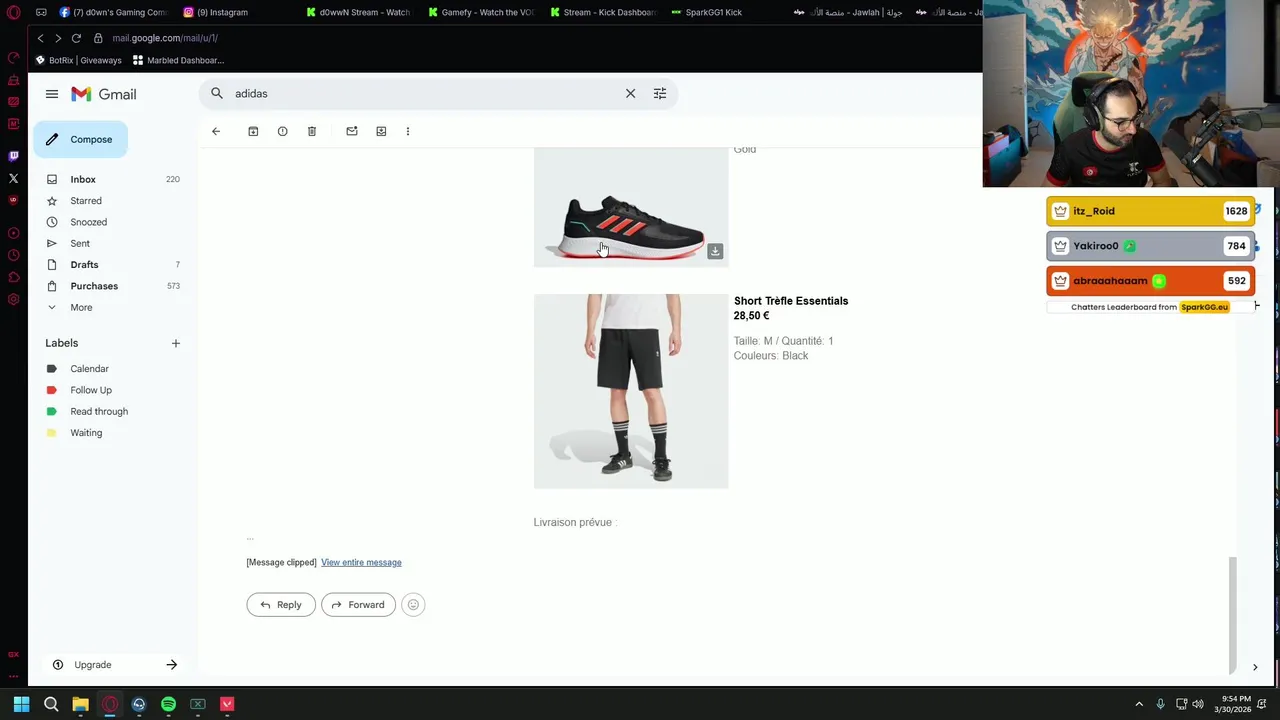Select itz_Roid on the chatters leaderboard
1280x720 pixels.
pyautogui.click(x=1150, y=211)
